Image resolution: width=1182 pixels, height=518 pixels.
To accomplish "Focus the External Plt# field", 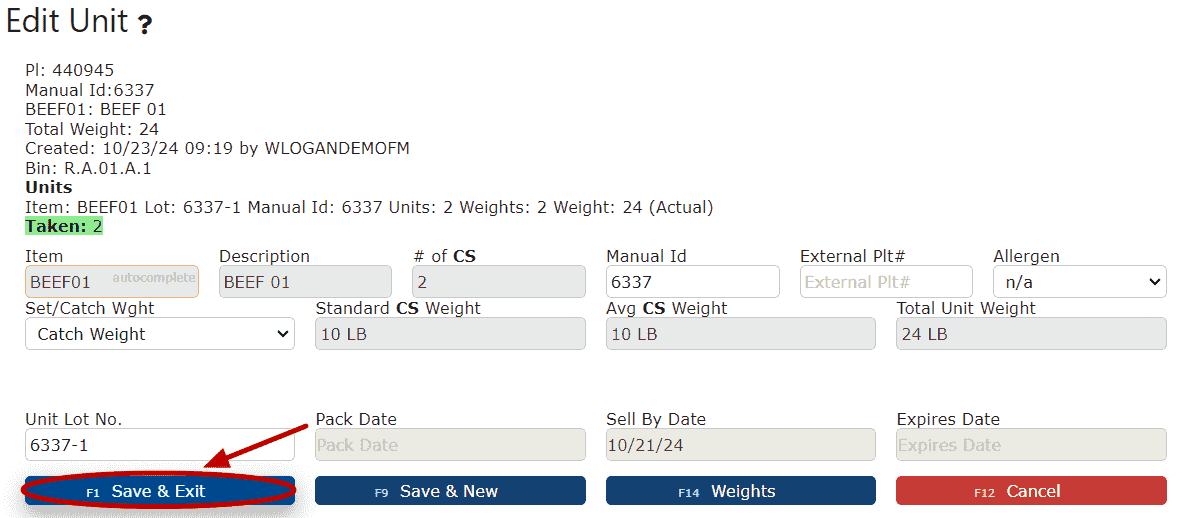I will pos(886,282).
